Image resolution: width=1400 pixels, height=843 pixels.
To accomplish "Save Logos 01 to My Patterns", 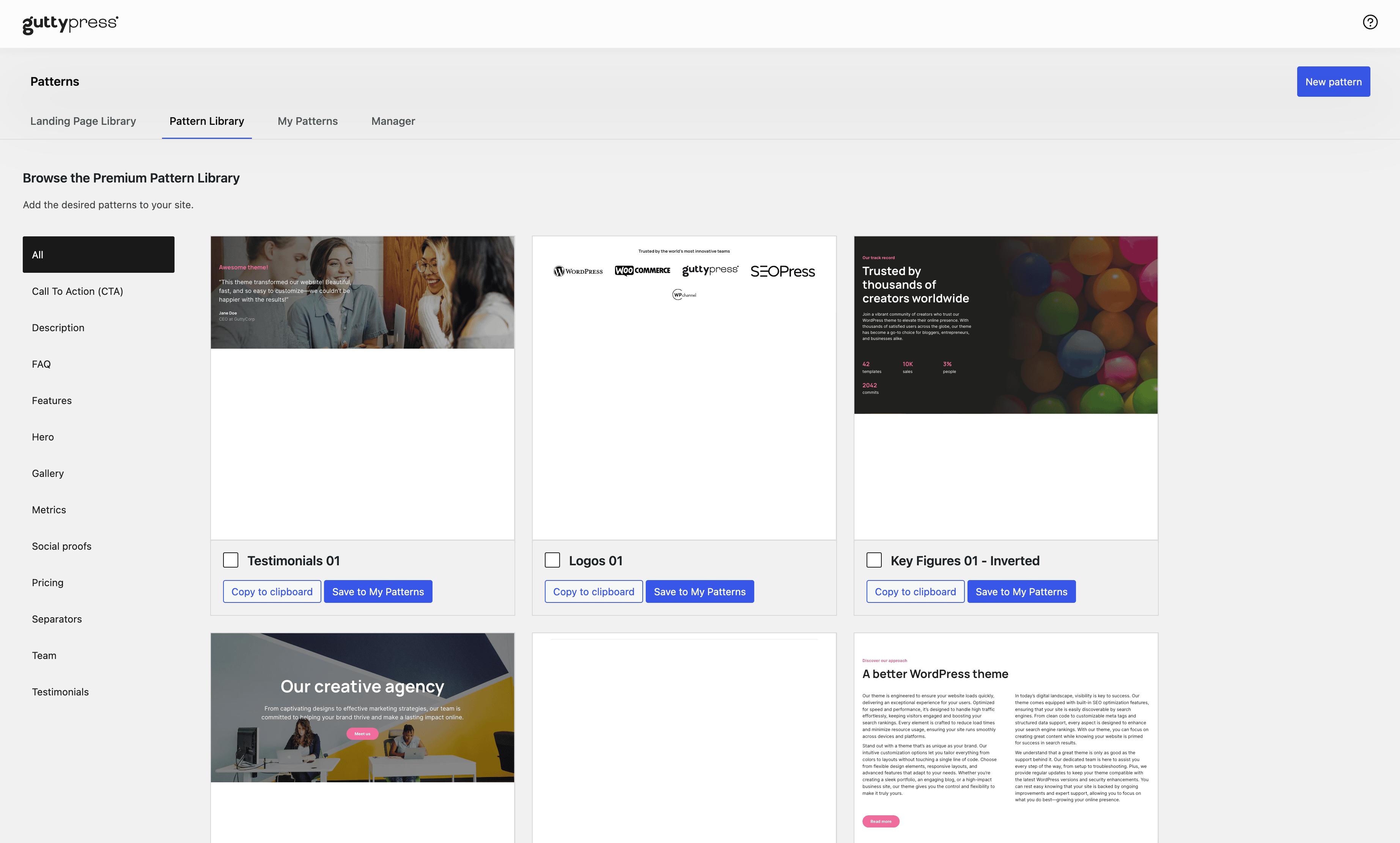I will coord(700,591).
